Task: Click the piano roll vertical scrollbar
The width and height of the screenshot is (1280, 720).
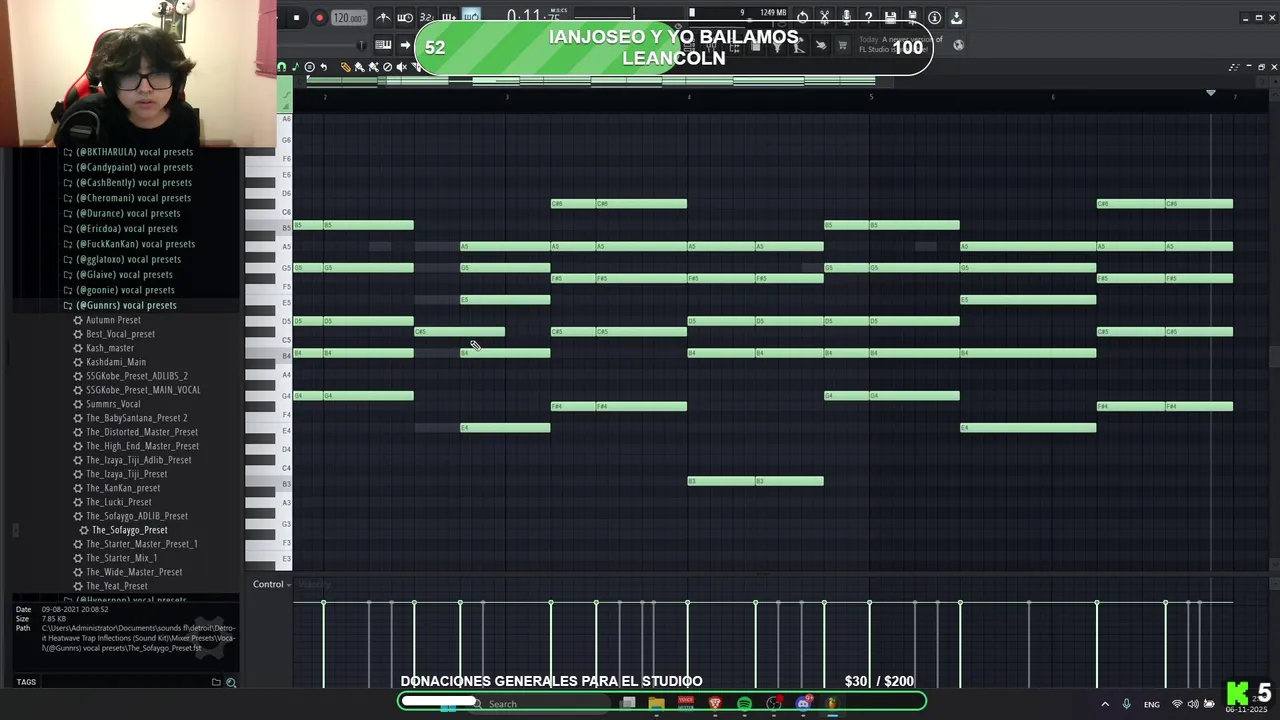Action: [1274, 357]
